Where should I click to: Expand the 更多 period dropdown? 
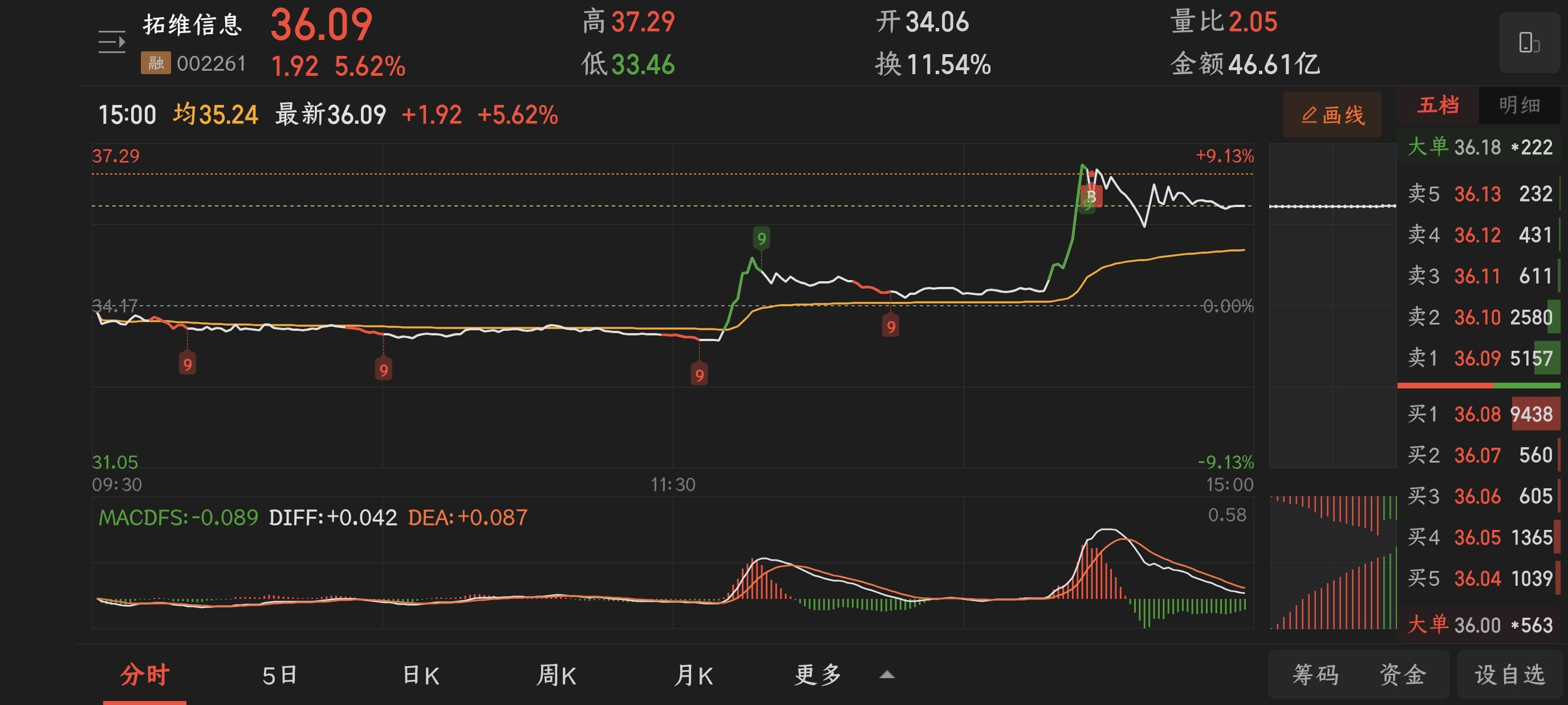818,675
